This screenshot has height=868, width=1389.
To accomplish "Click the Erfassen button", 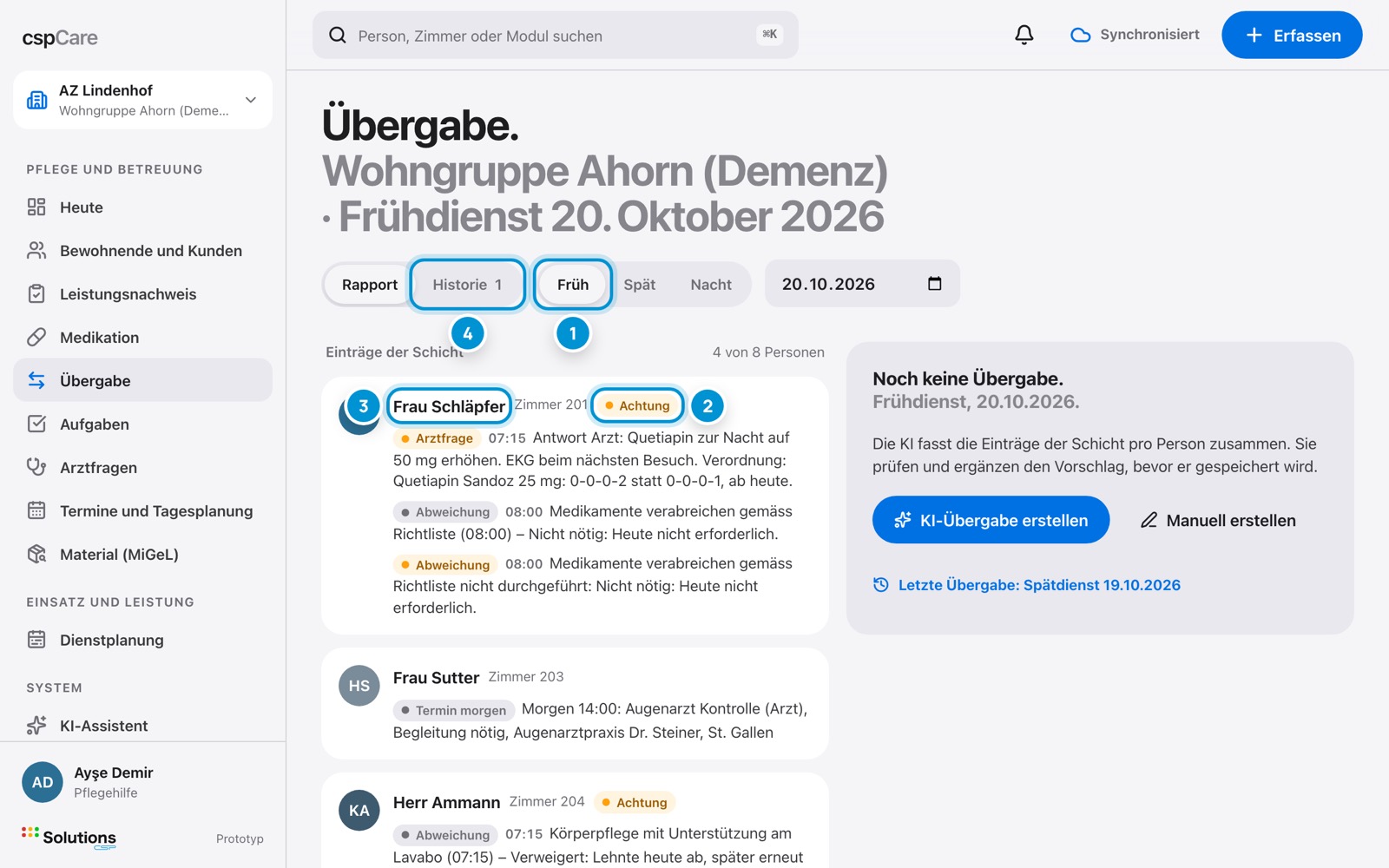I will pyautogui.click(x=1292, y=35).
